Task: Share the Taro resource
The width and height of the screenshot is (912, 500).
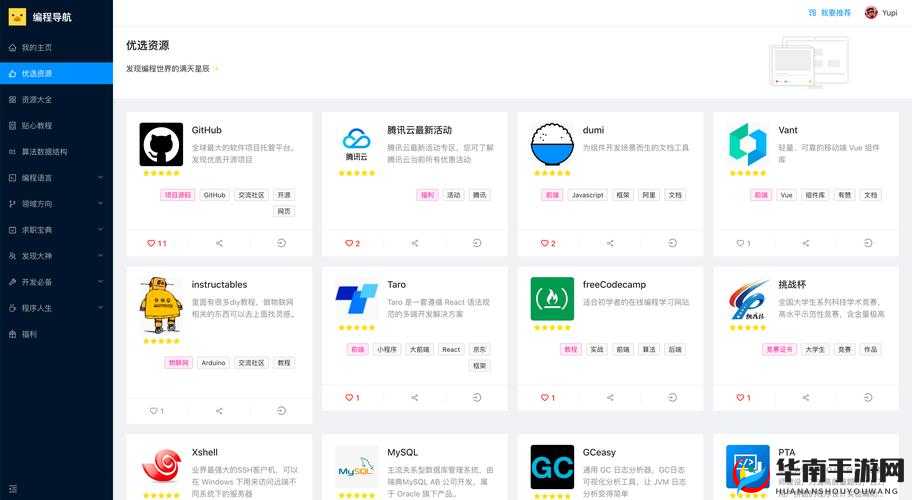Action: coord(415,398)
